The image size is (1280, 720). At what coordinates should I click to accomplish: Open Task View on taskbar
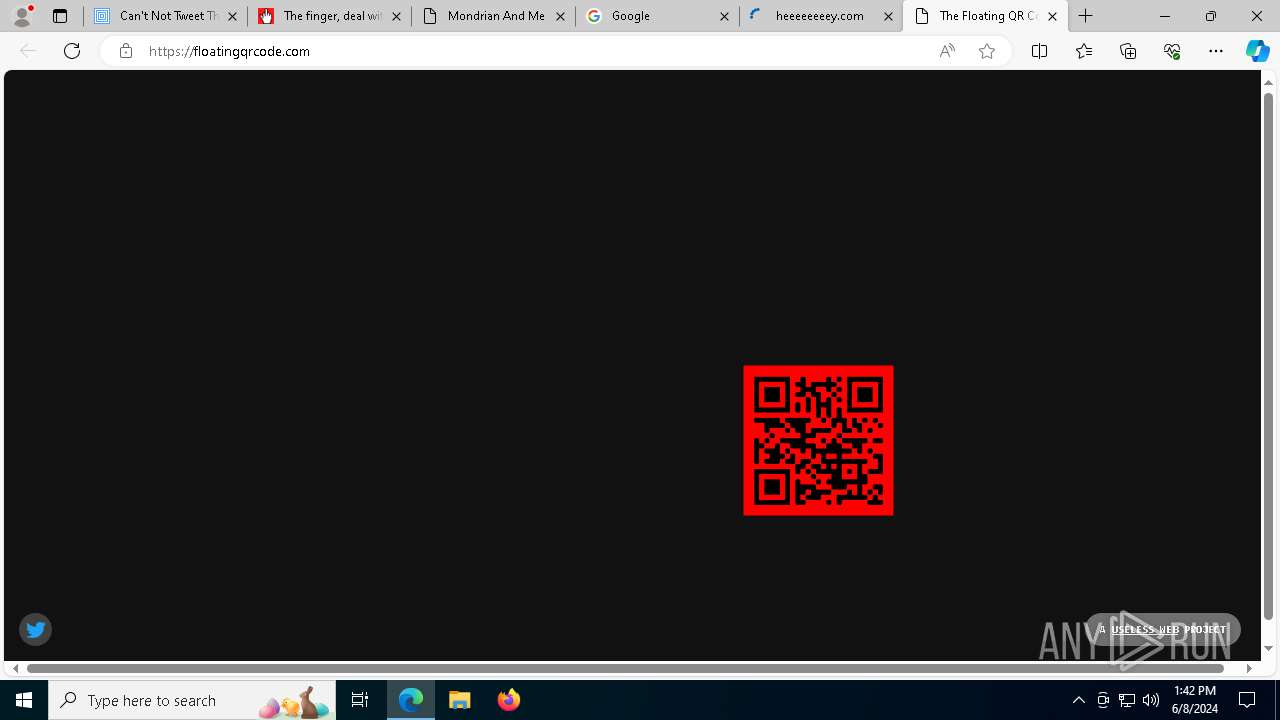tap(360, 700)
